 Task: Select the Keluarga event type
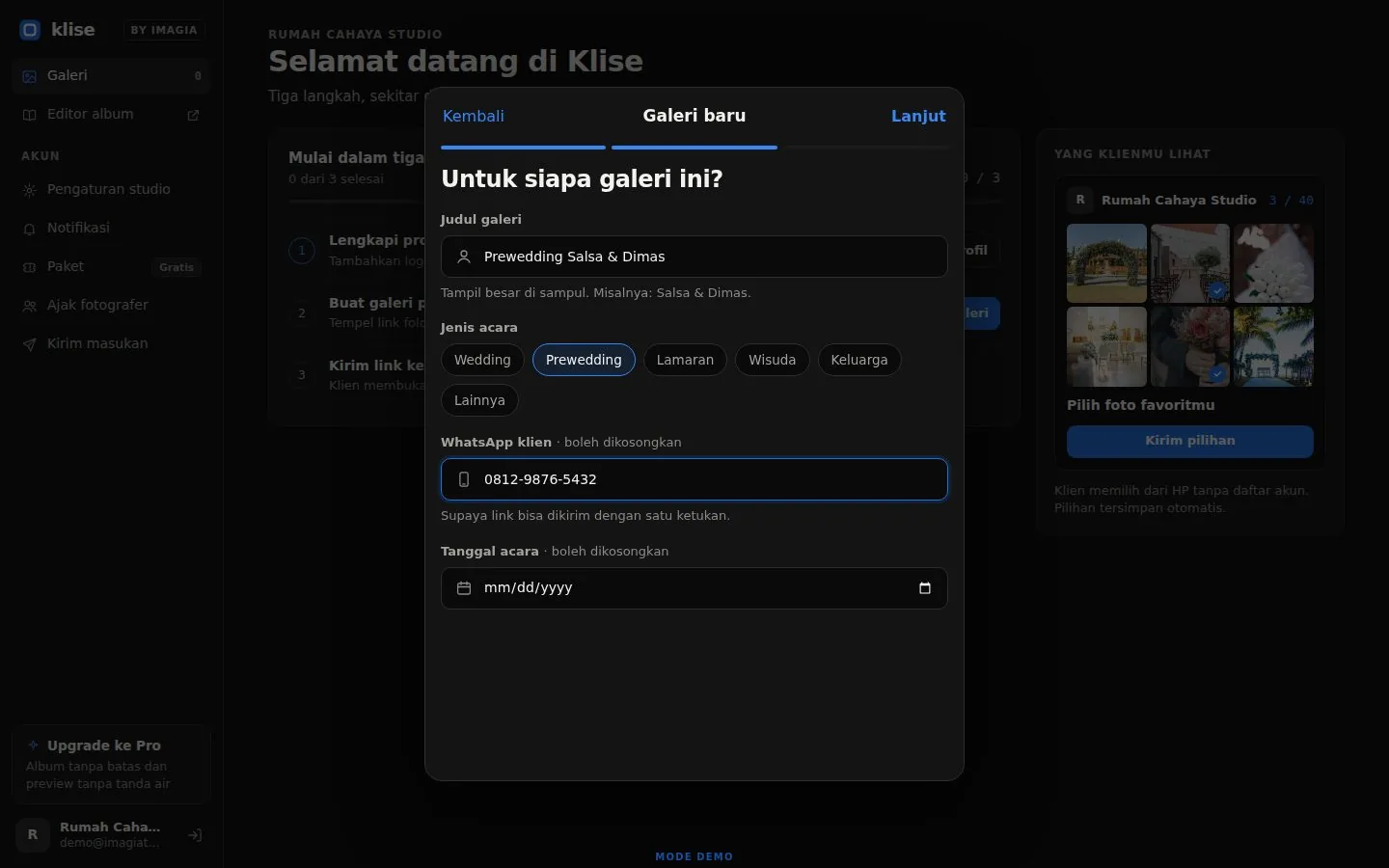859,360
